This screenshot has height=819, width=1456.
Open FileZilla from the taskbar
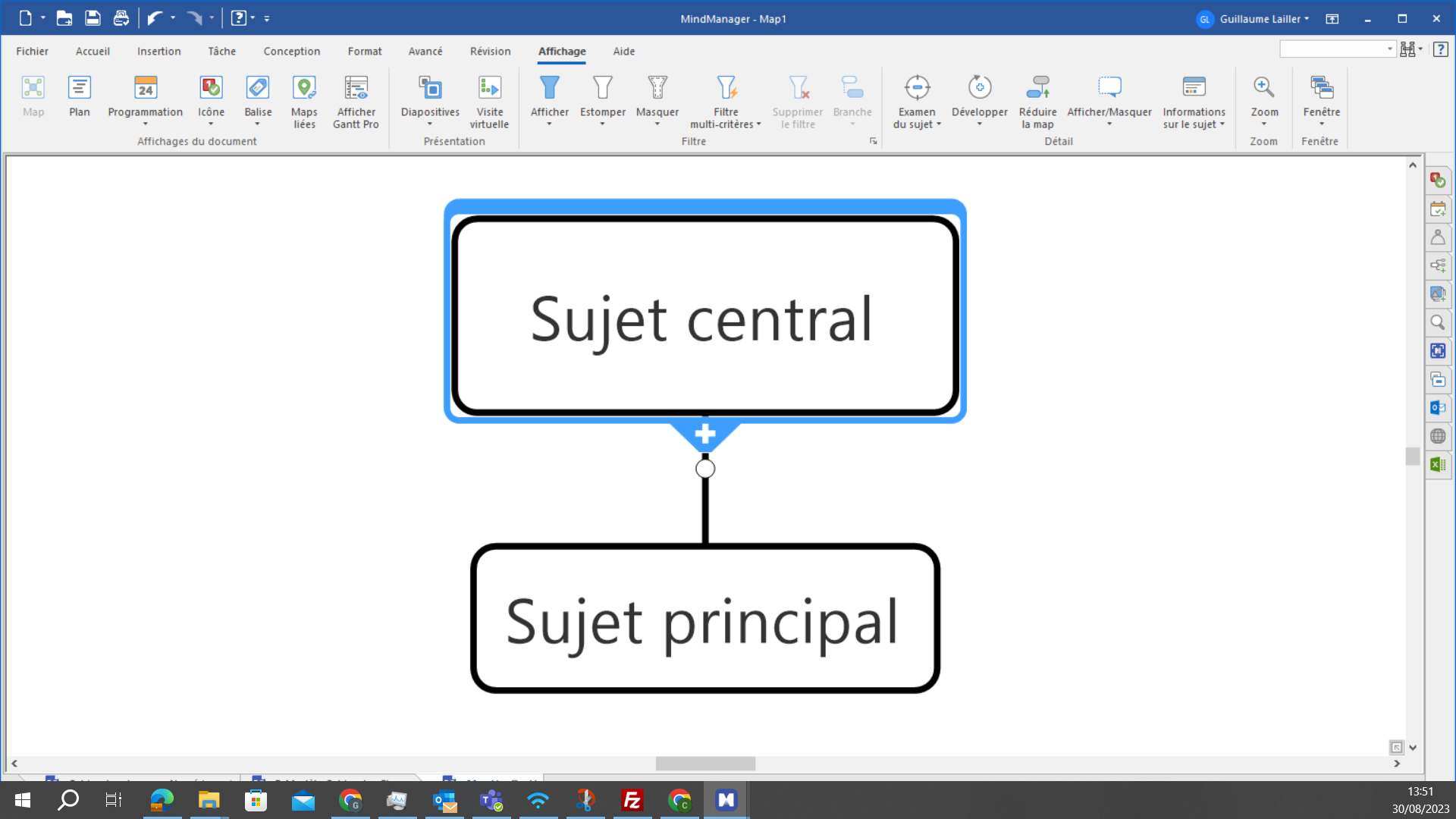pos(632,800)
